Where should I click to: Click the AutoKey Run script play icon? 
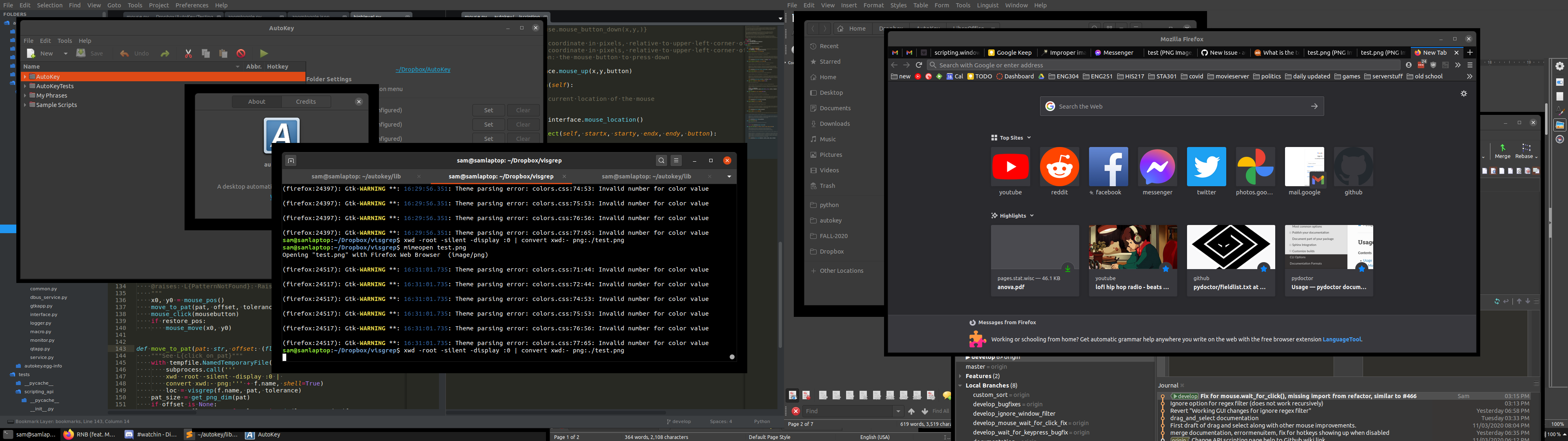coord(263,53)
